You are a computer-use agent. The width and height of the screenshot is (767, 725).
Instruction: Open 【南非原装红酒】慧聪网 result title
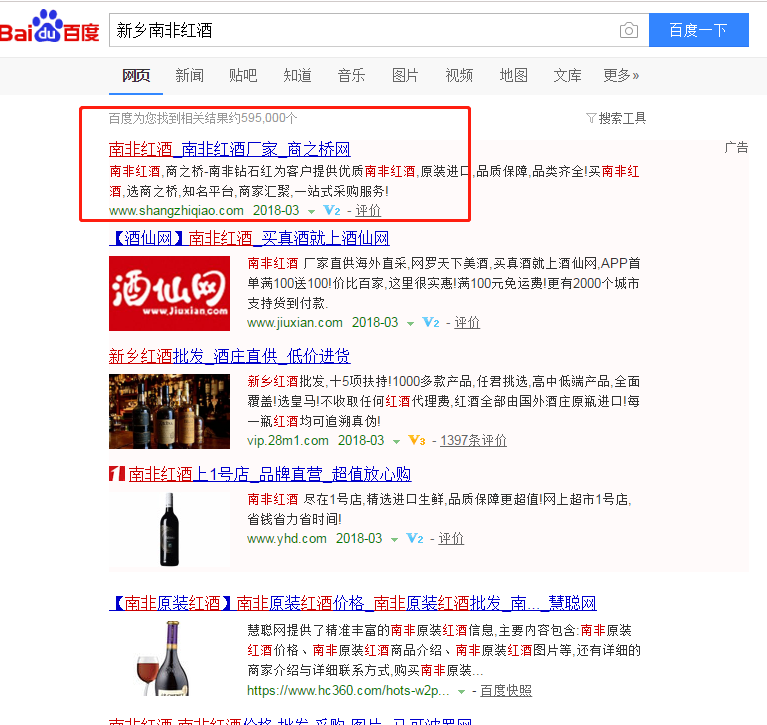coord(353,603)
